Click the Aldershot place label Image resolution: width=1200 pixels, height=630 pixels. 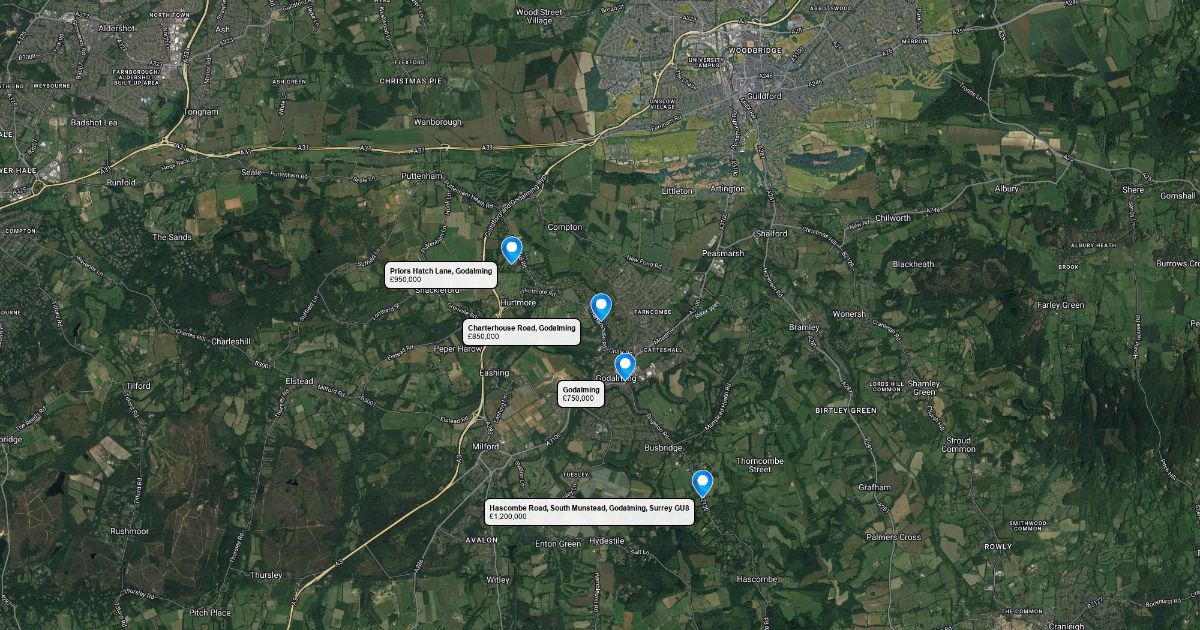(x=115, y=28)
